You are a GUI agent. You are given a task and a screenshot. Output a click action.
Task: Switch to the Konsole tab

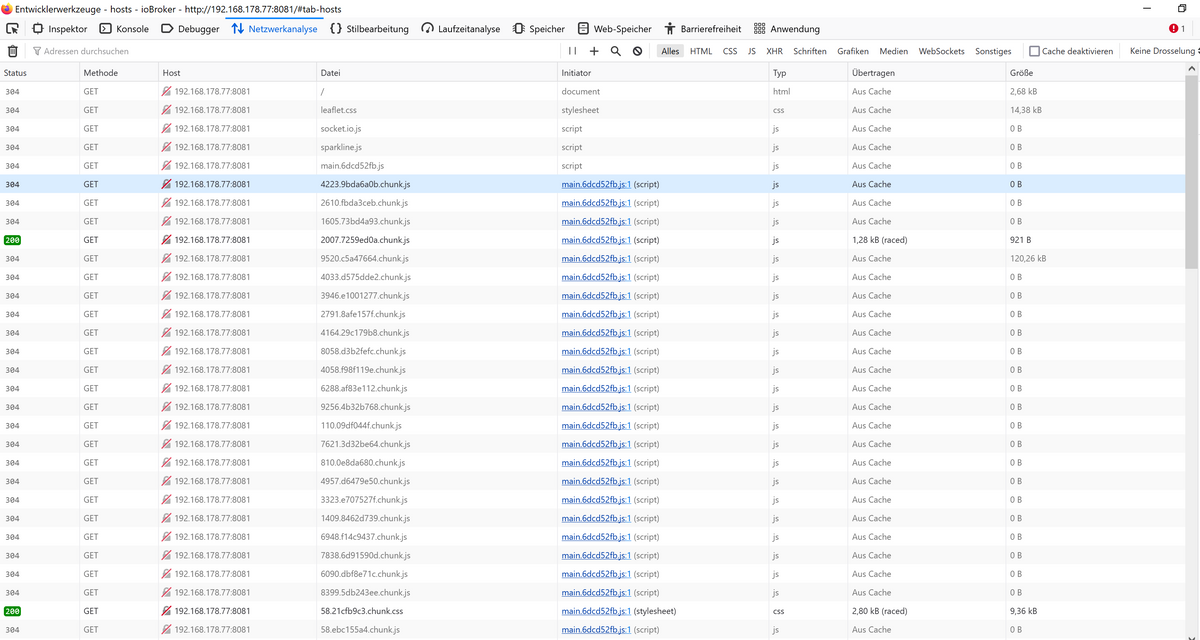[124, 29]
